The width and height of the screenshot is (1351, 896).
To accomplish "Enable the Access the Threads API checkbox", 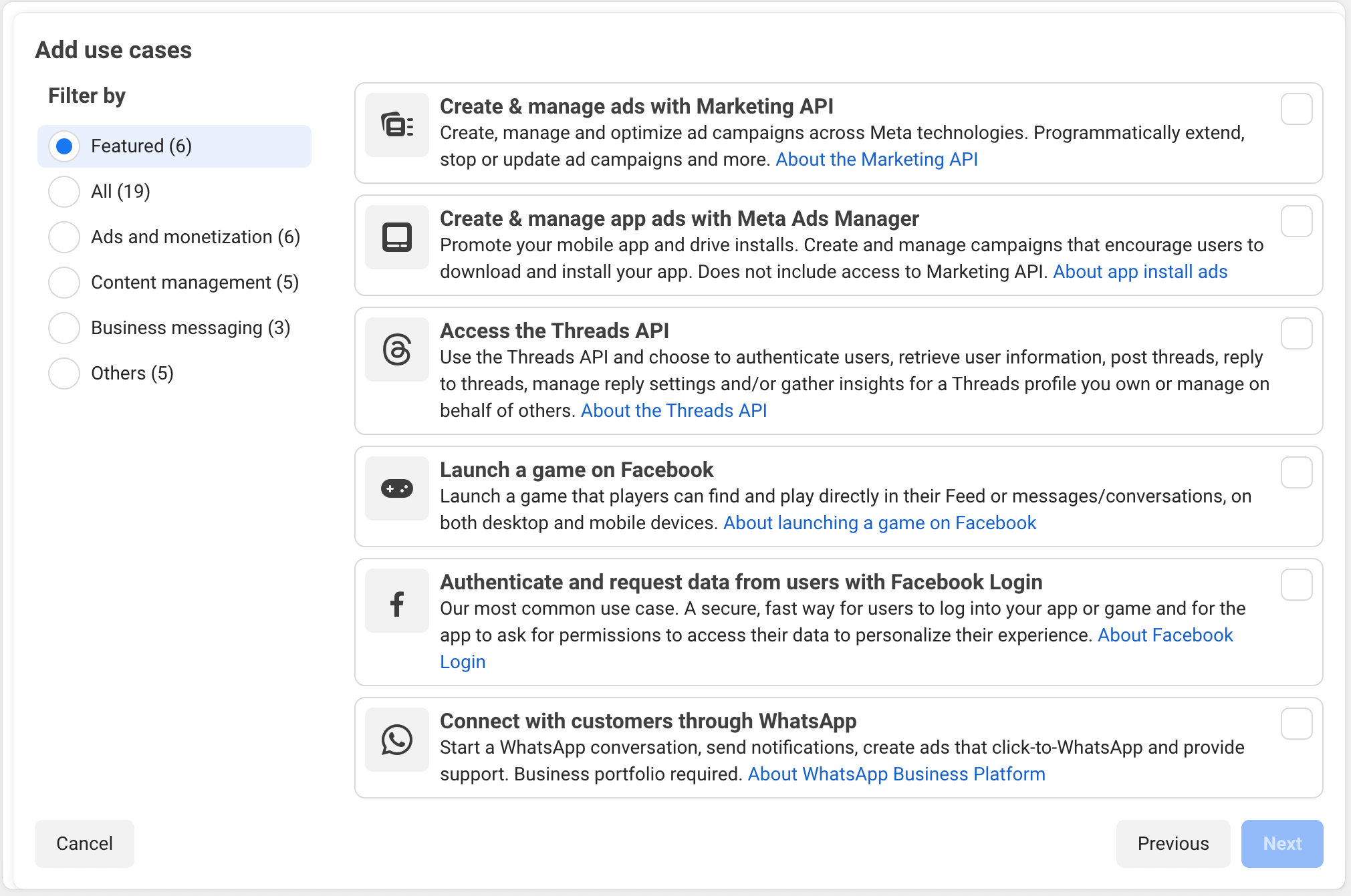I will click(x=1296, y=334).
